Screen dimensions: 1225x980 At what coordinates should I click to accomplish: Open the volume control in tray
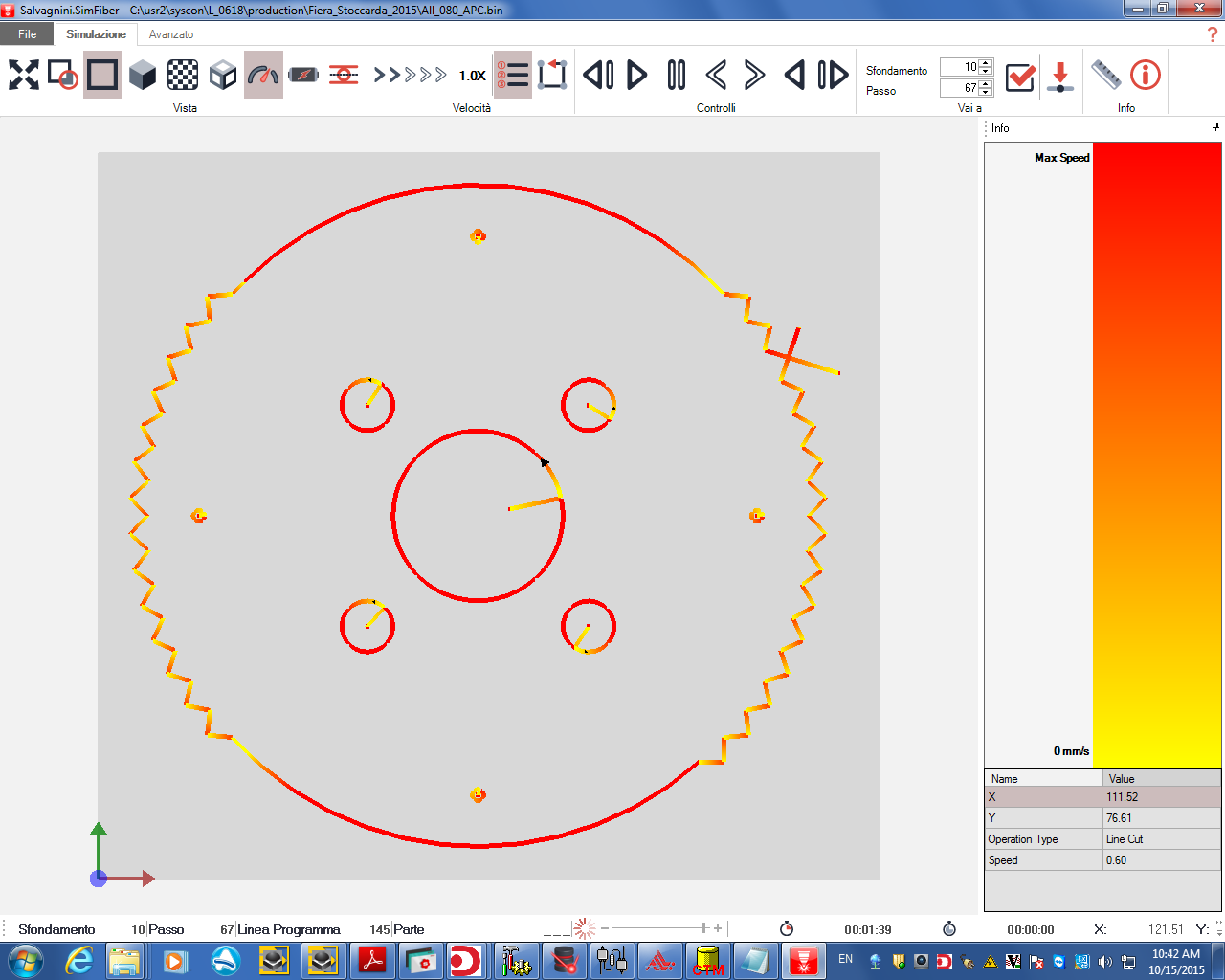tap(1105, 962)
